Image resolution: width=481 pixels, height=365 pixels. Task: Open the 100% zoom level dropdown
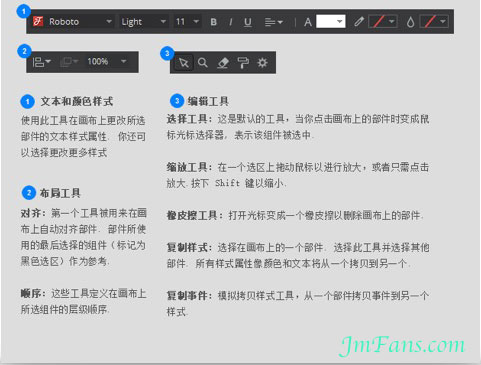click(107, 61)
